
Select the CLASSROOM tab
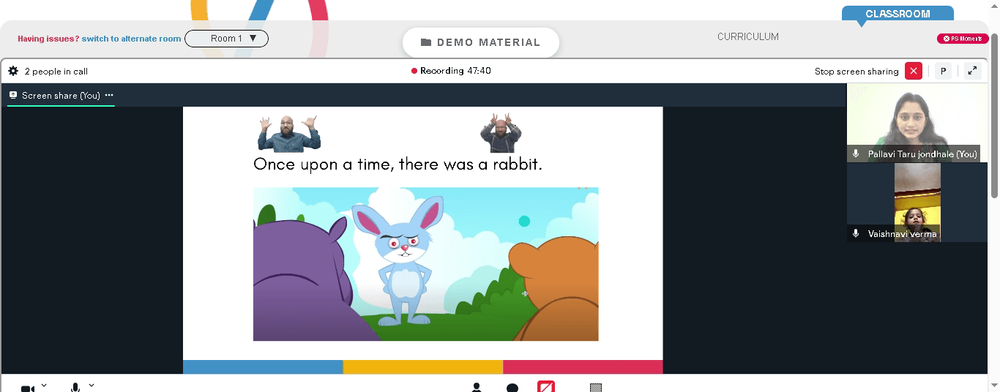897,14
